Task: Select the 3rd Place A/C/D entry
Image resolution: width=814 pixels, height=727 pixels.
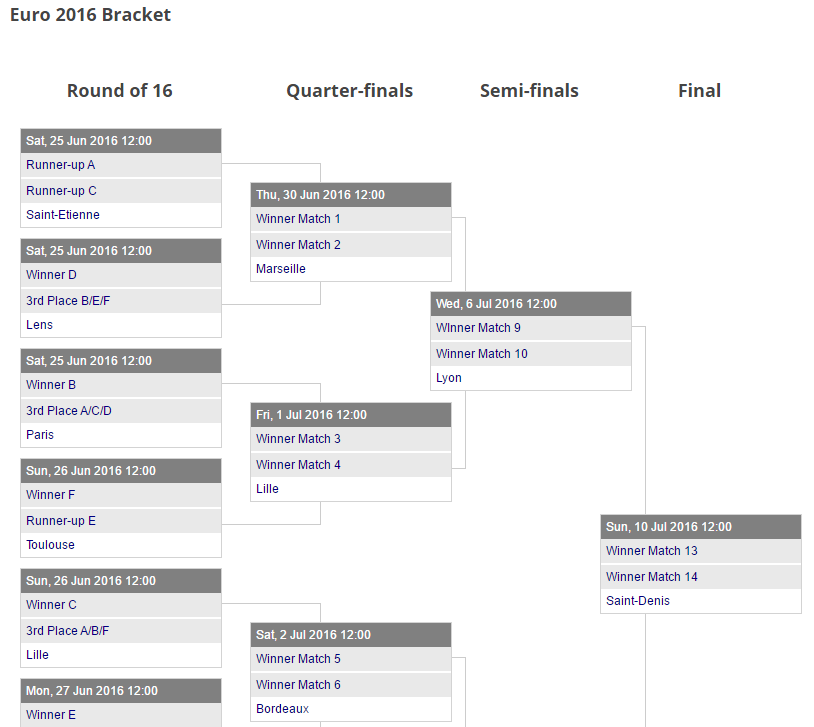Action: tap(69, 411)
